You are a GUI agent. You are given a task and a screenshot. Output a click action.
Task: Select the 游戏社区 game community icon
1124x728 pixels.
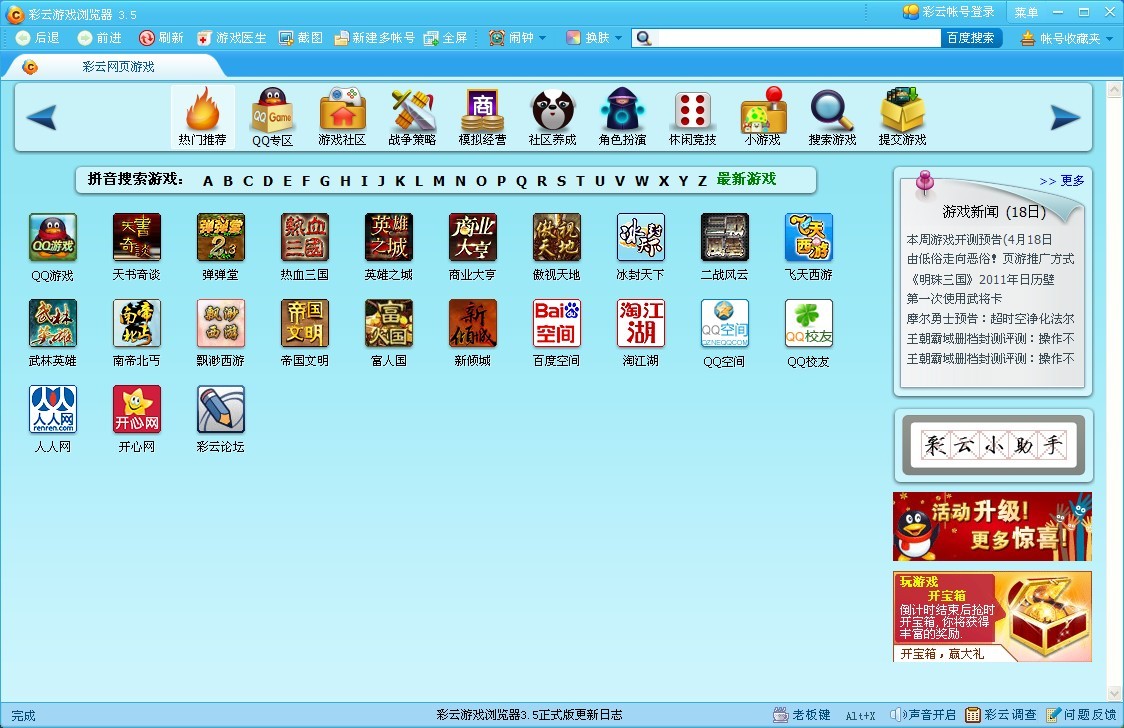342,117
